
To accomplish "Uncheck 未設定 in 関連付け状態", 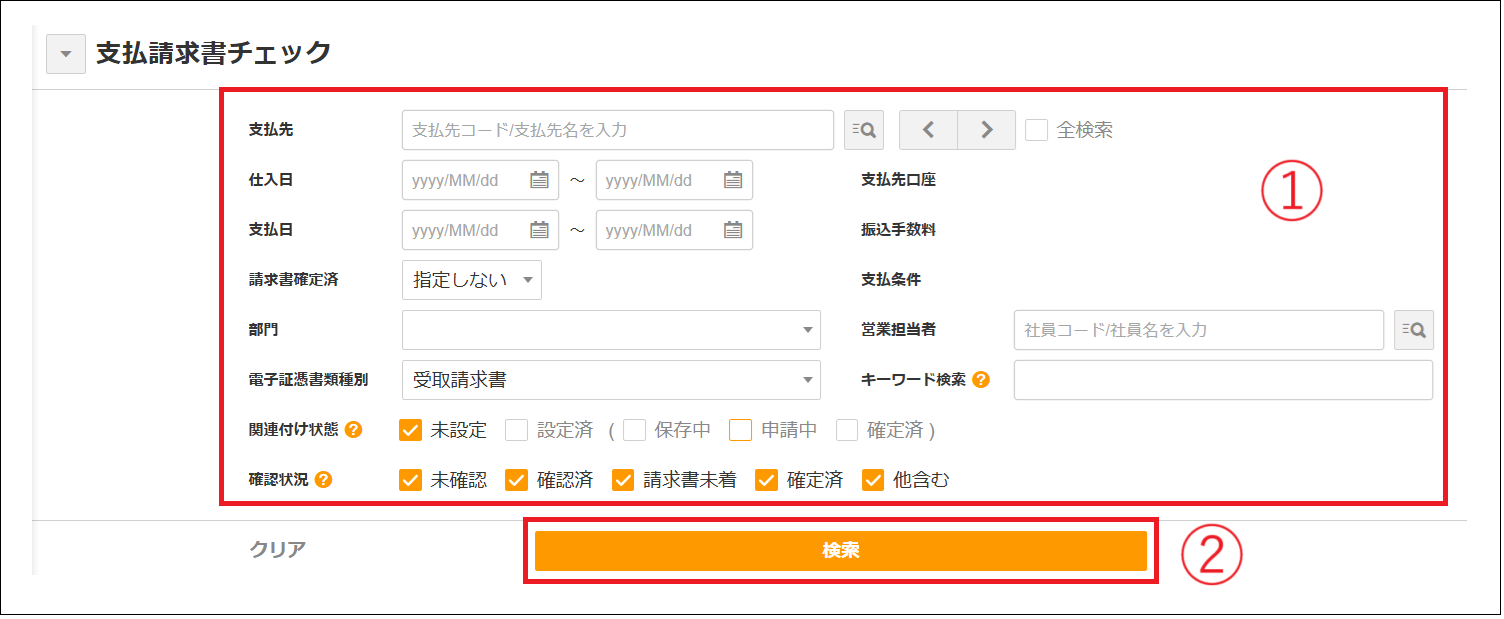I will tap(410, 430).
